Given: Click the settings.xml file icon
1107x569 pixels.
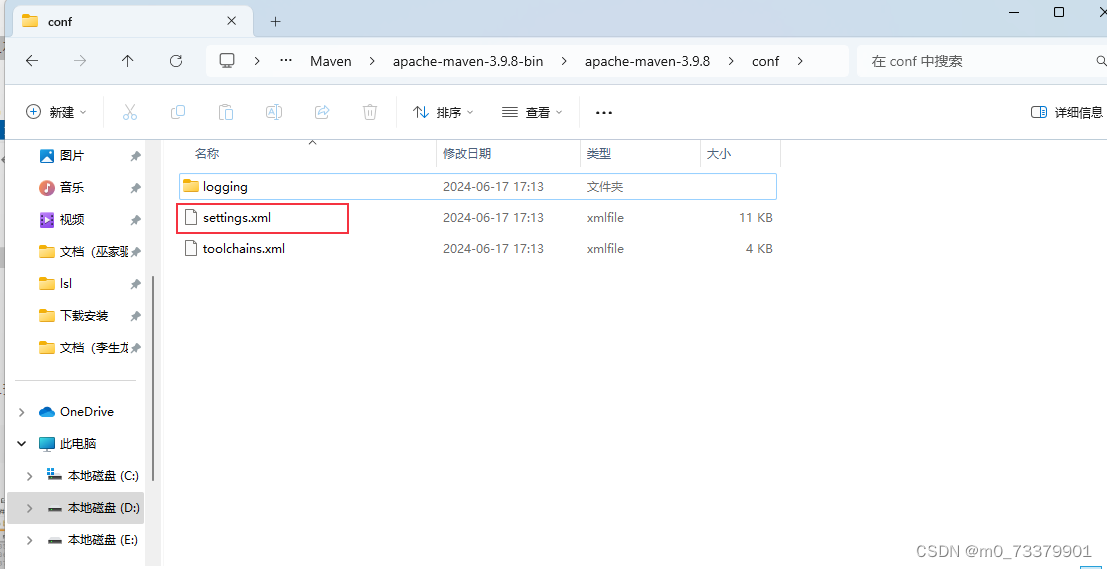Looking at the screenshot, I should tap(191, 217).
